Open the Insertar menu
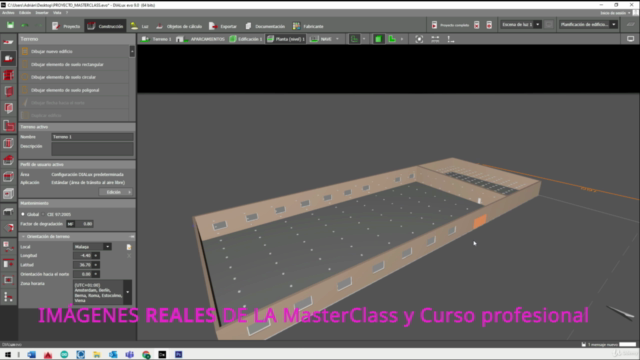The image size is (640, 360). [x=42, y=13]
